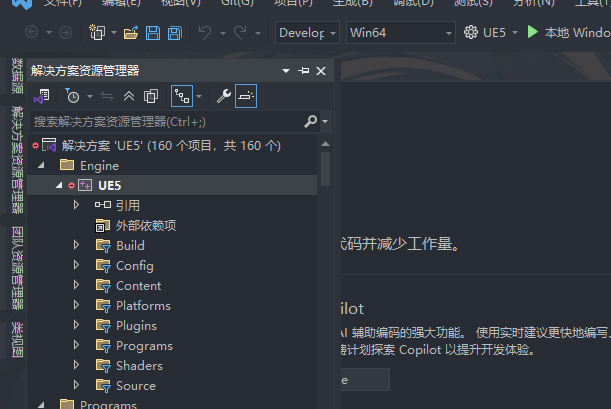Toggle preview selected items button

tap(246, 96)
